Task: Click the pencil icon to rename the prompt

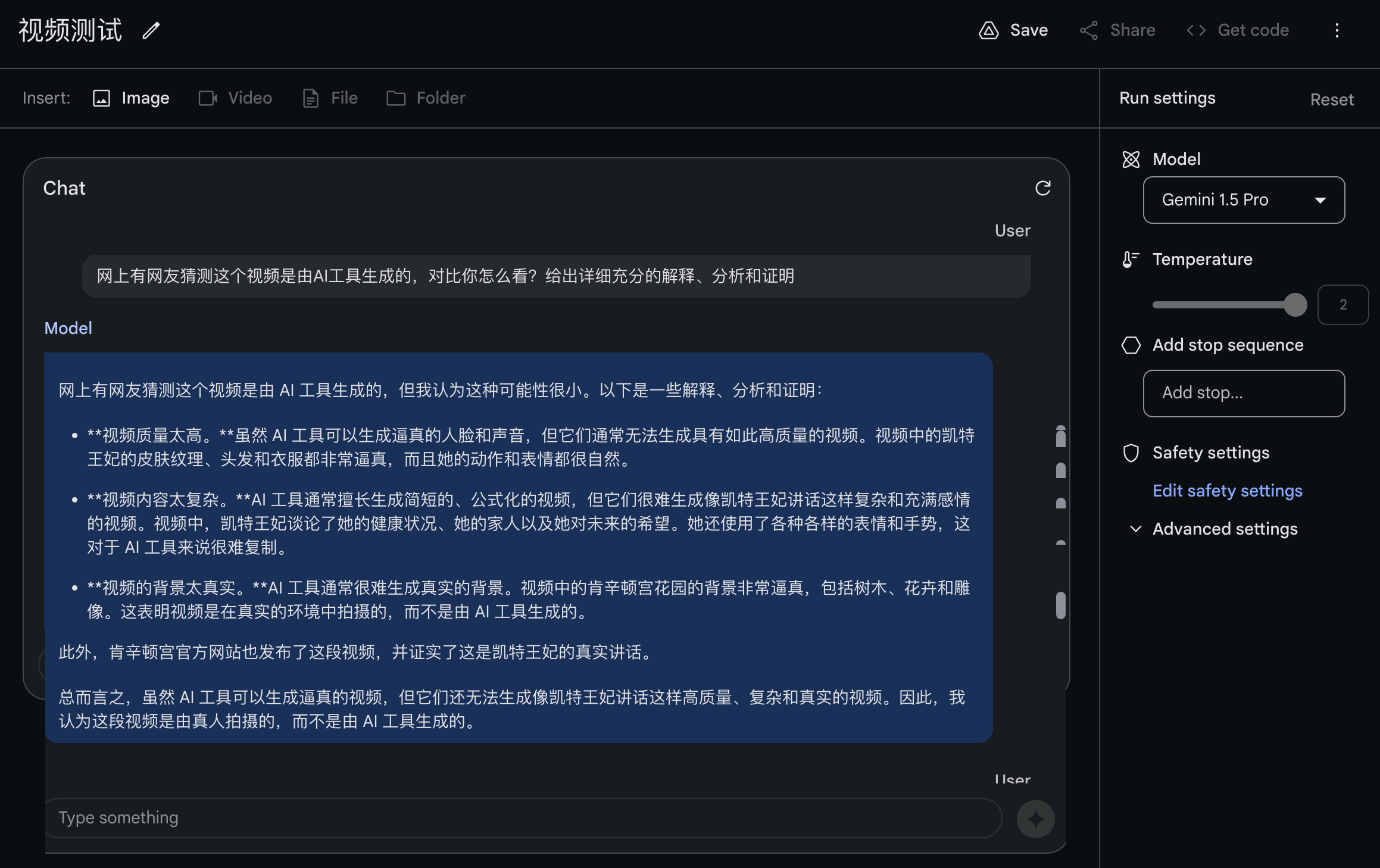Action: pos(151,30)
